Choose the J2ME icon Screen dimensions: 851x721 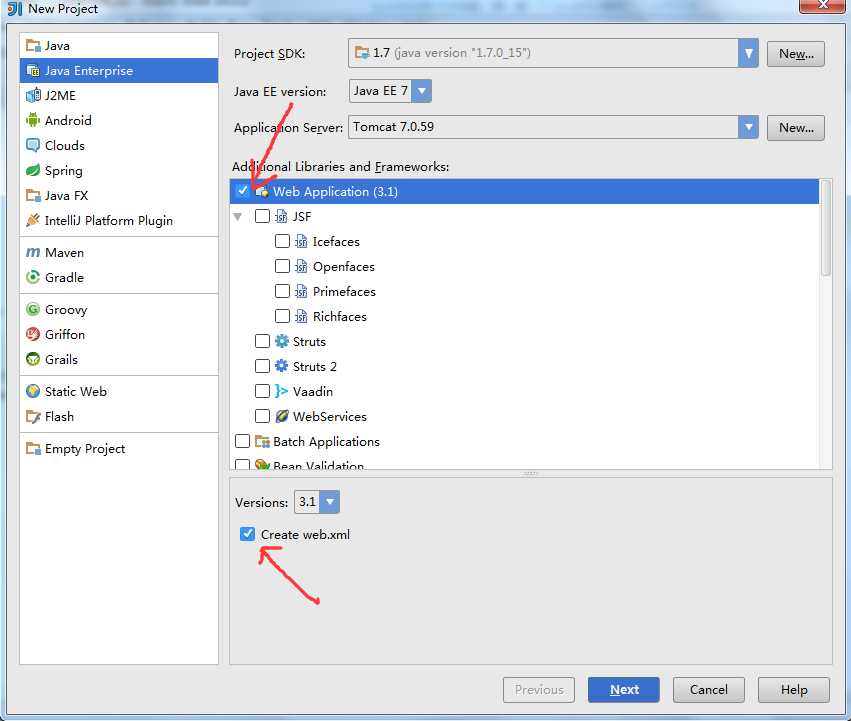coord(33,96)
